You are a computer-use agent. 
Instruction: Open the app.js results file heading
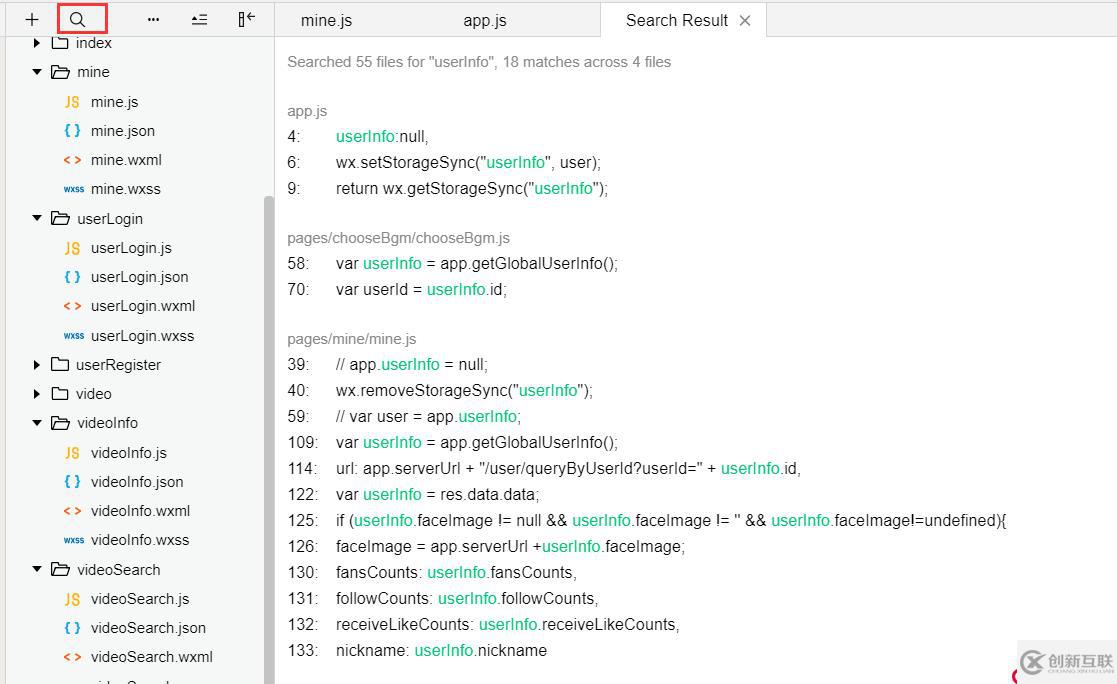click(x=307, y=111)
